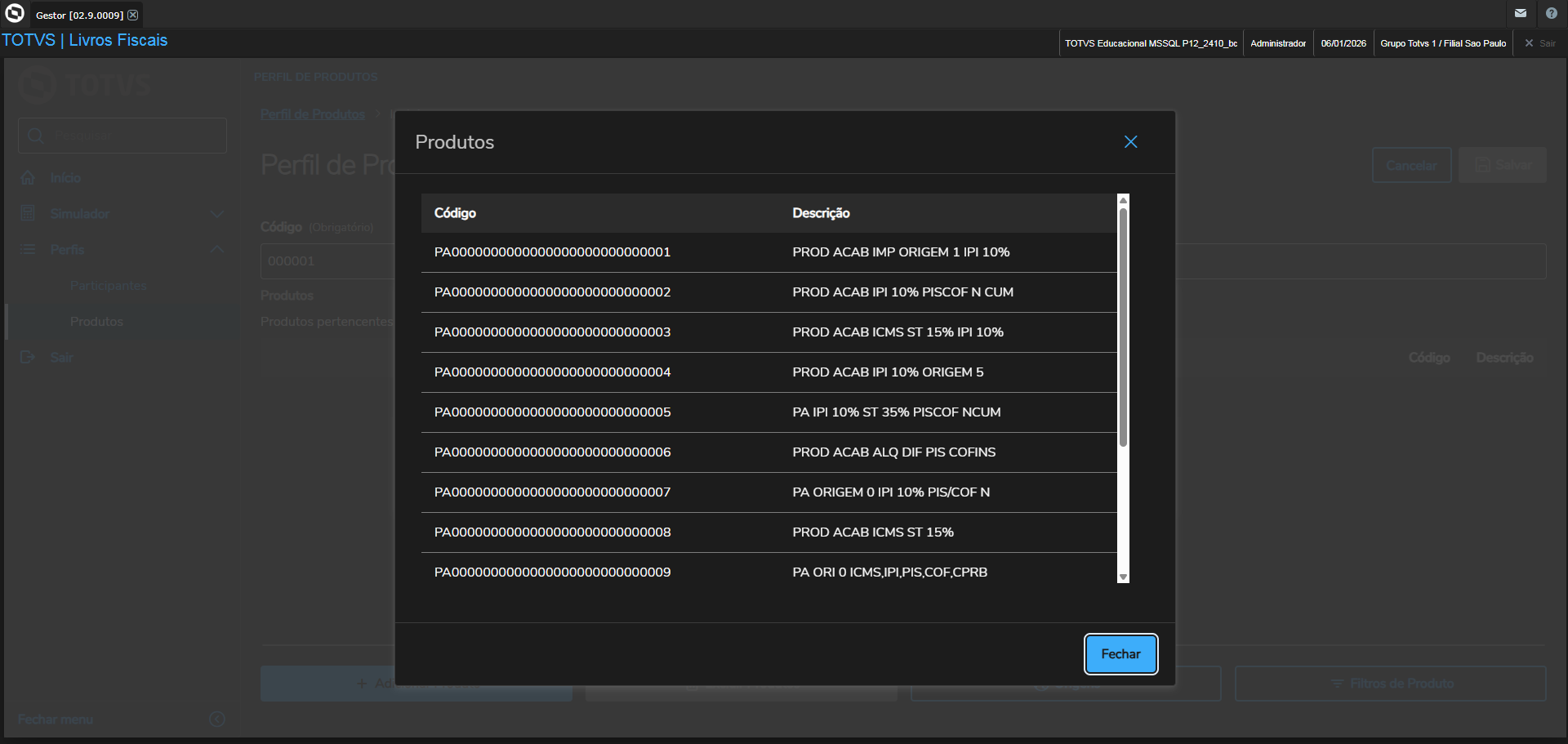This screenshot has width=1568, height=744.
Task: Click the Início home icon in sidebar
Action: click(x=29, y=178)
